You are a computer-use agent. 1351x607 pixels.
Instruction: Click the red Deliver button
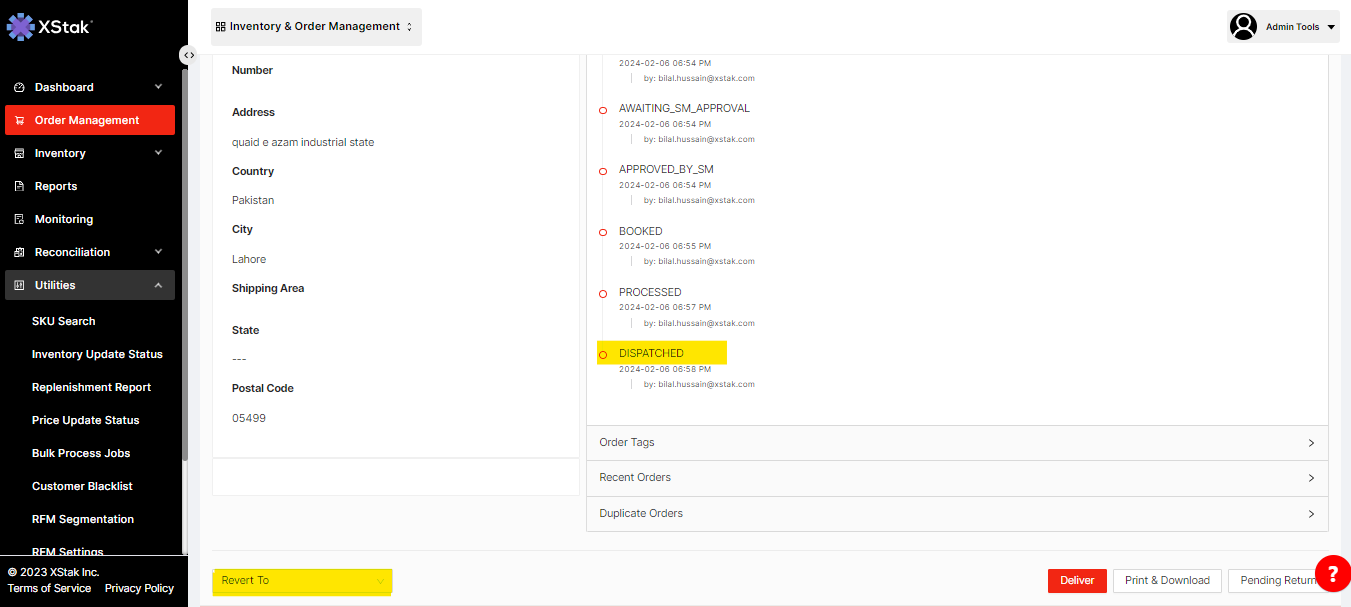[1077, 580]
